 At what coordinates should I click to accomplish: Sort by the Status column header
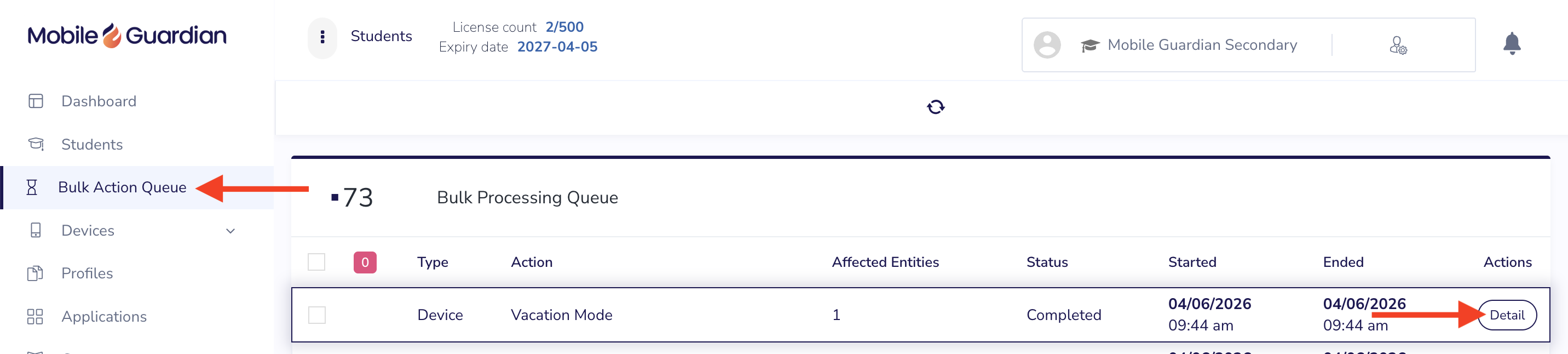[1047, 262]
